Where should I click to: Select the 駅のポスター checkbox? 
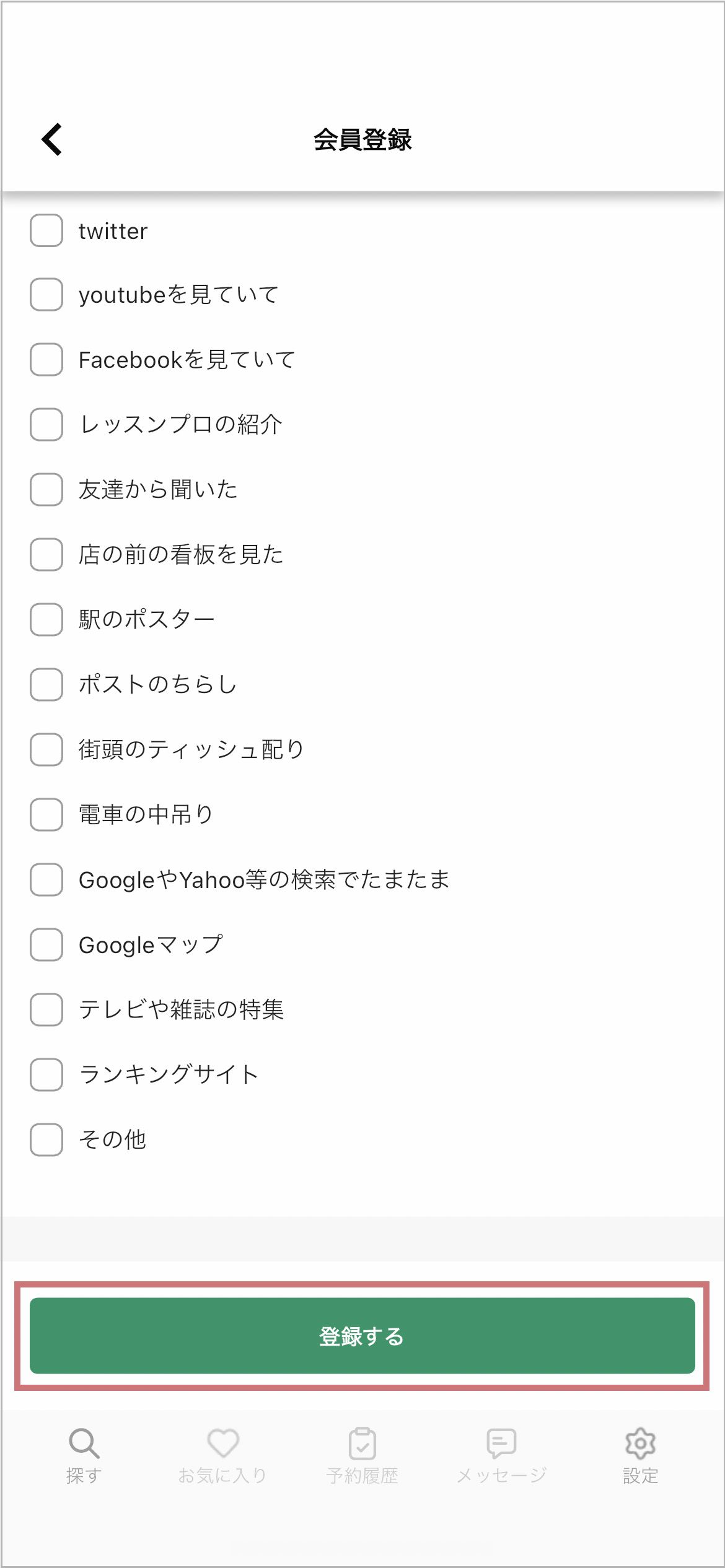pyautogui.click(x=46, y=620)
